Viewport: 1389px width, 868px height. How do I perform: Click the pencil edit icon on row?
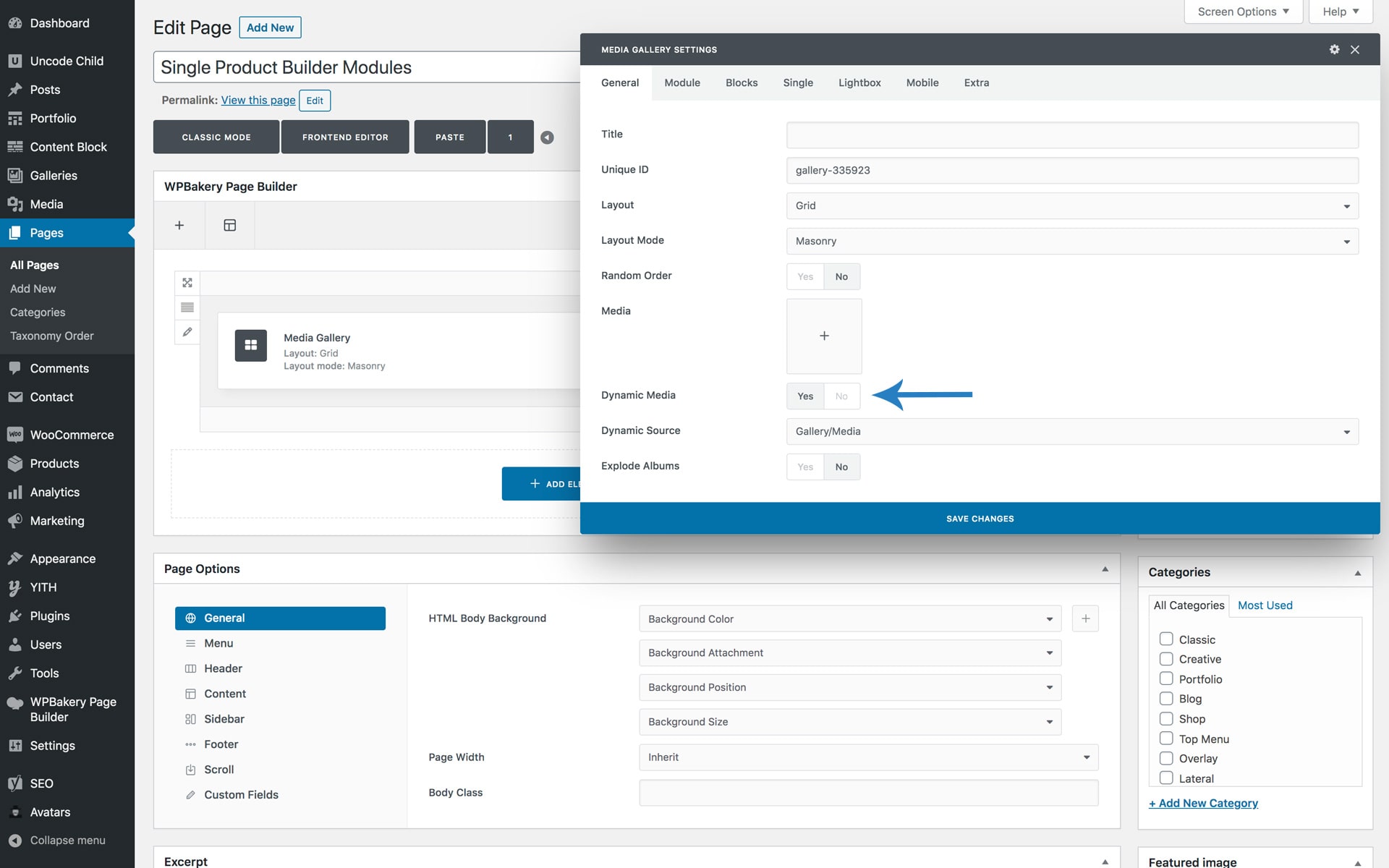tap(187, 332)
